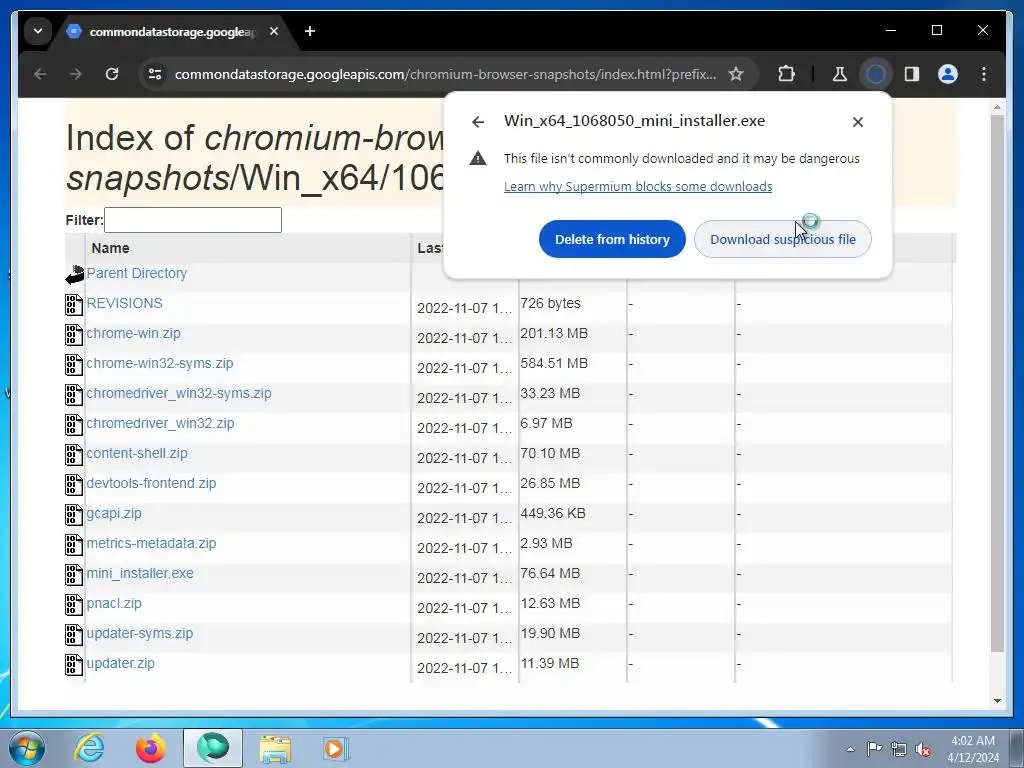Close the commondatastorage tab
The width and height of the screenshot is (1024, 768).
tap(274, 31)
